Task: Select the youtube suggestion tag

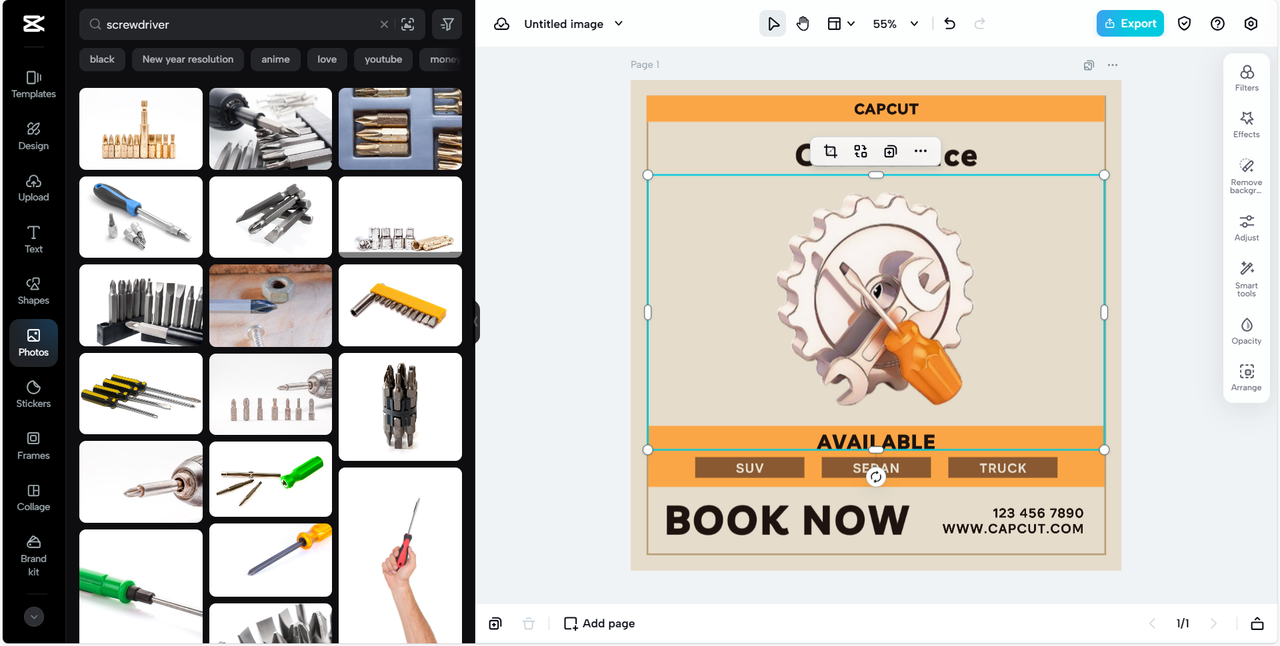Action: point(383,59)
